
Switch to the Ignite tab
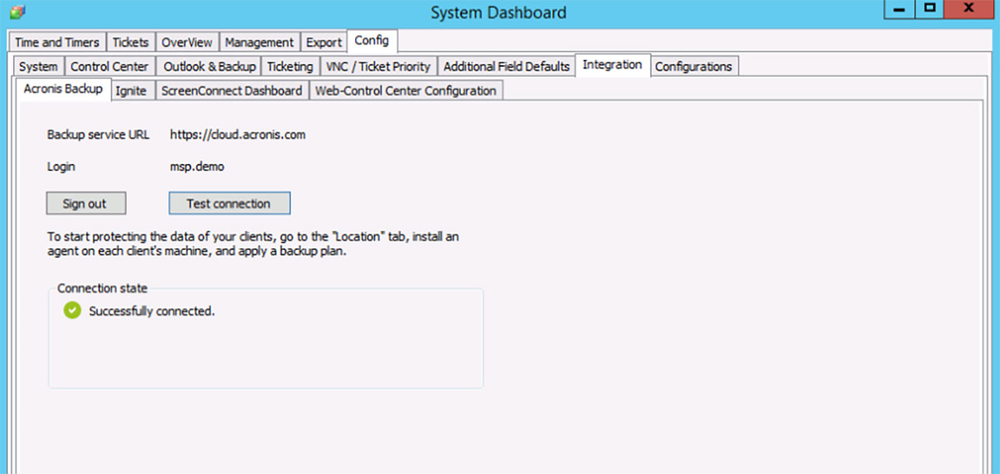coord(131,91)
